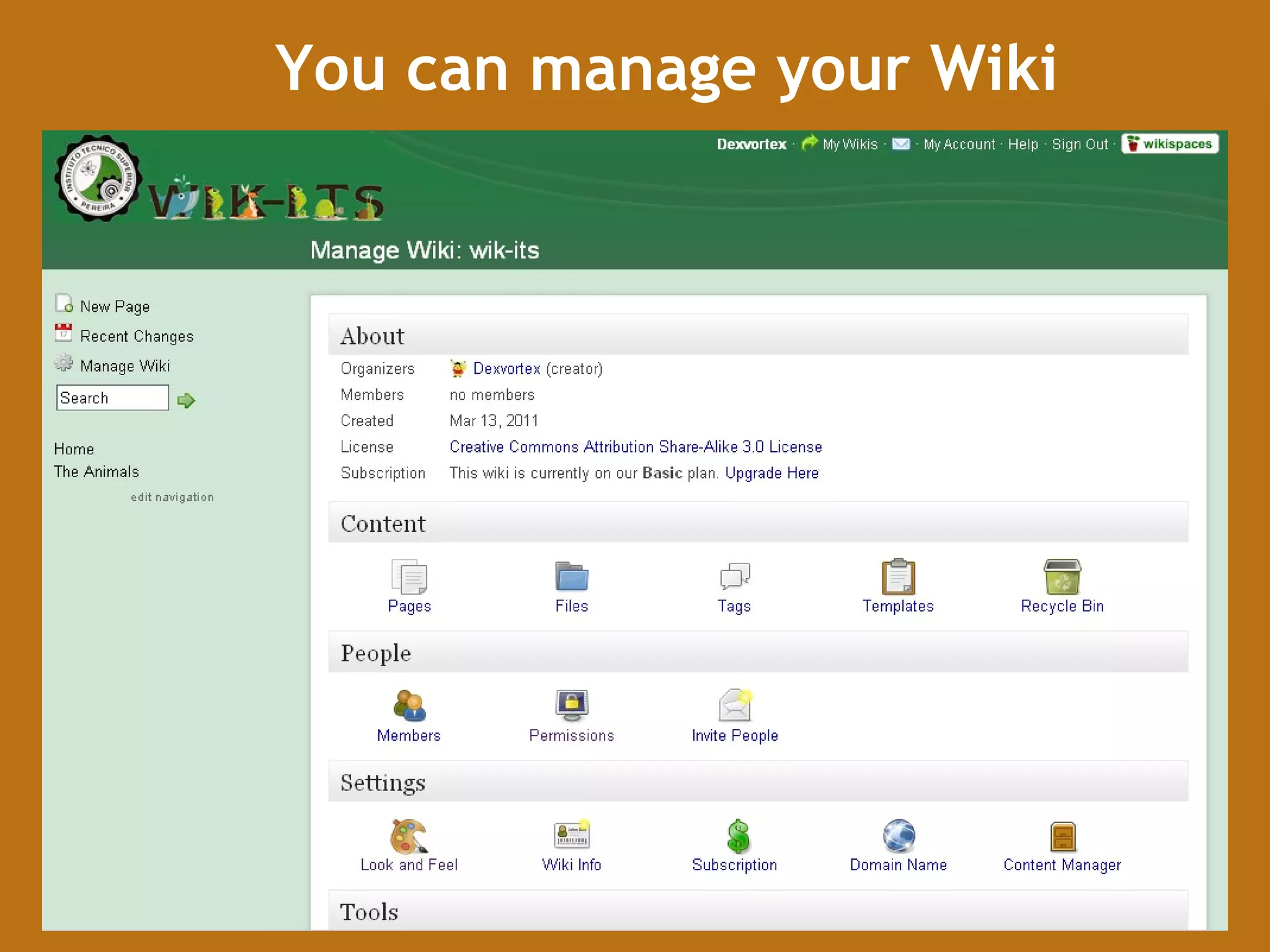The width and height of the screenshot is (1270, 952).
Task: Click the Permissions text link
Action: point(571,736)
